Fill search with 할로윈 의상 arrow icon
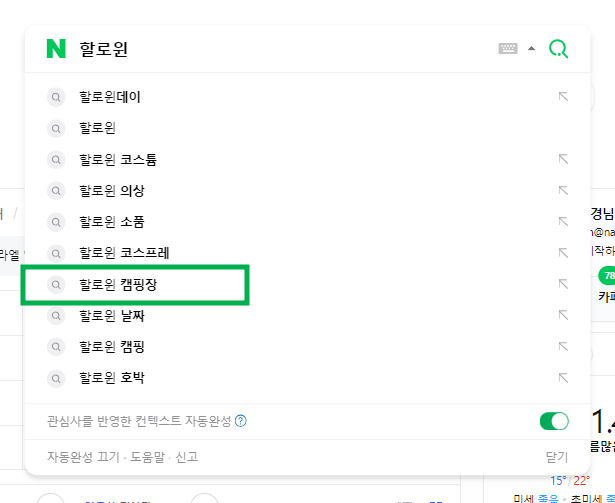 tap(563, 190)
